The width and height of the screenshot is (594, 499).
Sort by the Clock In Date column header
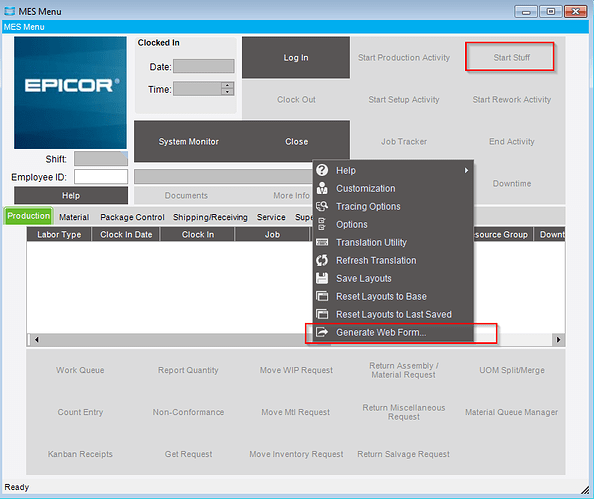pyautogui.click(x=126, y=235)
